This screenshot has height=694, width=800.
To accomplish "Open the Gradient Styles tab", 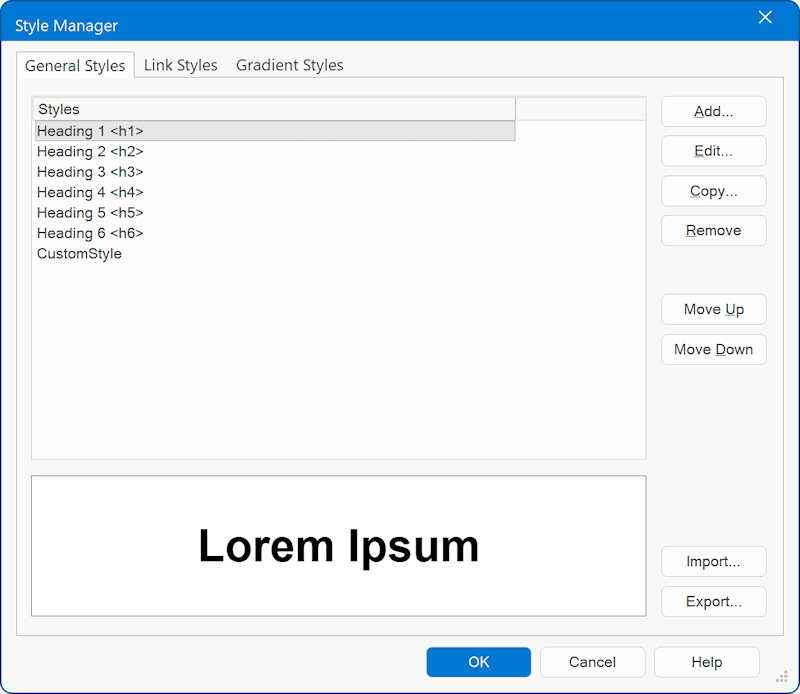I will coord(289,65).
